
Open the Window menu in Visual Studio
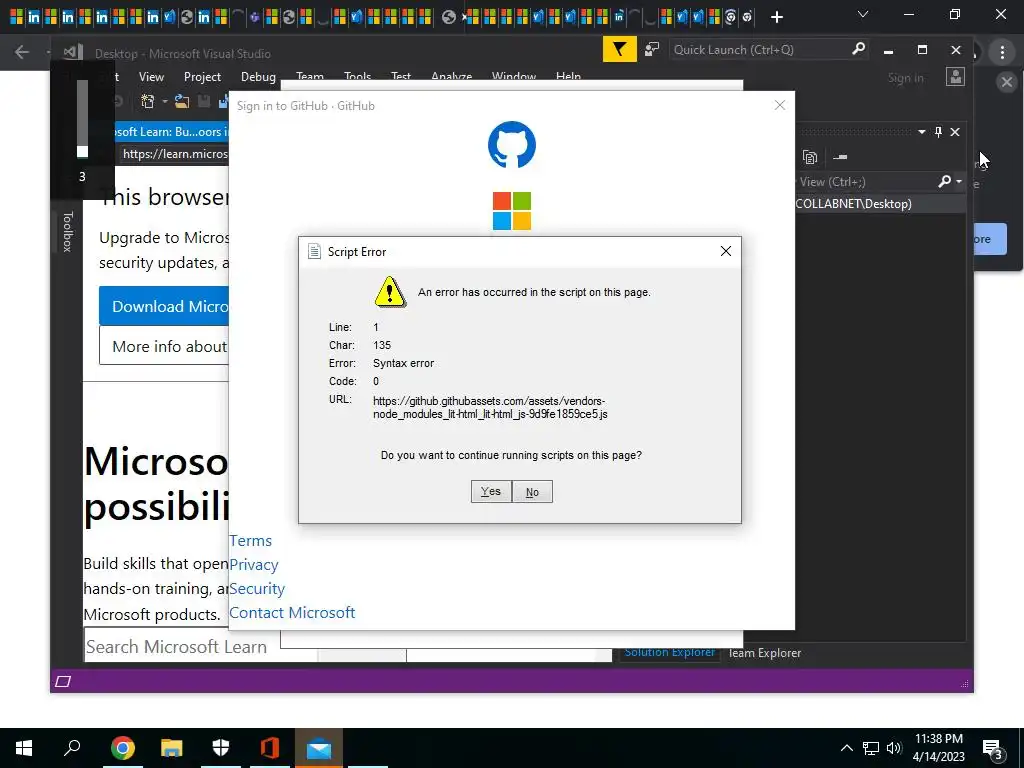[513, 76]
